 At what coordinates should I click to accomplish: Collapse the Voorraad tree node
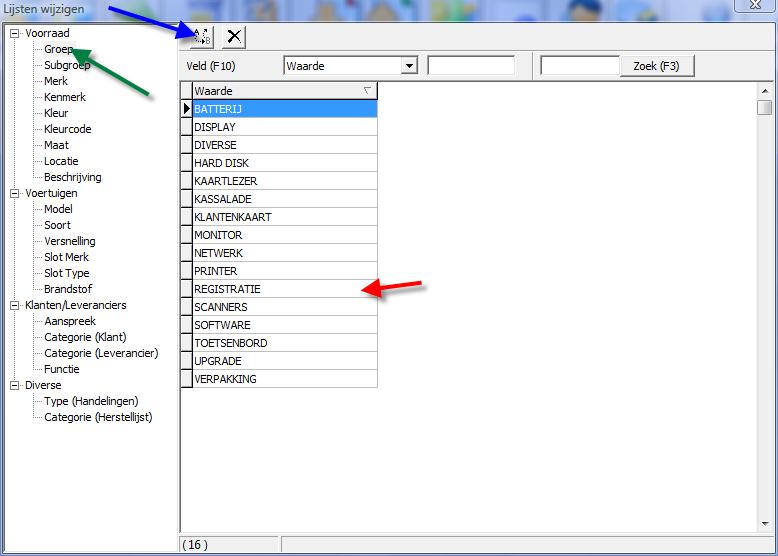tap(15, 34)
